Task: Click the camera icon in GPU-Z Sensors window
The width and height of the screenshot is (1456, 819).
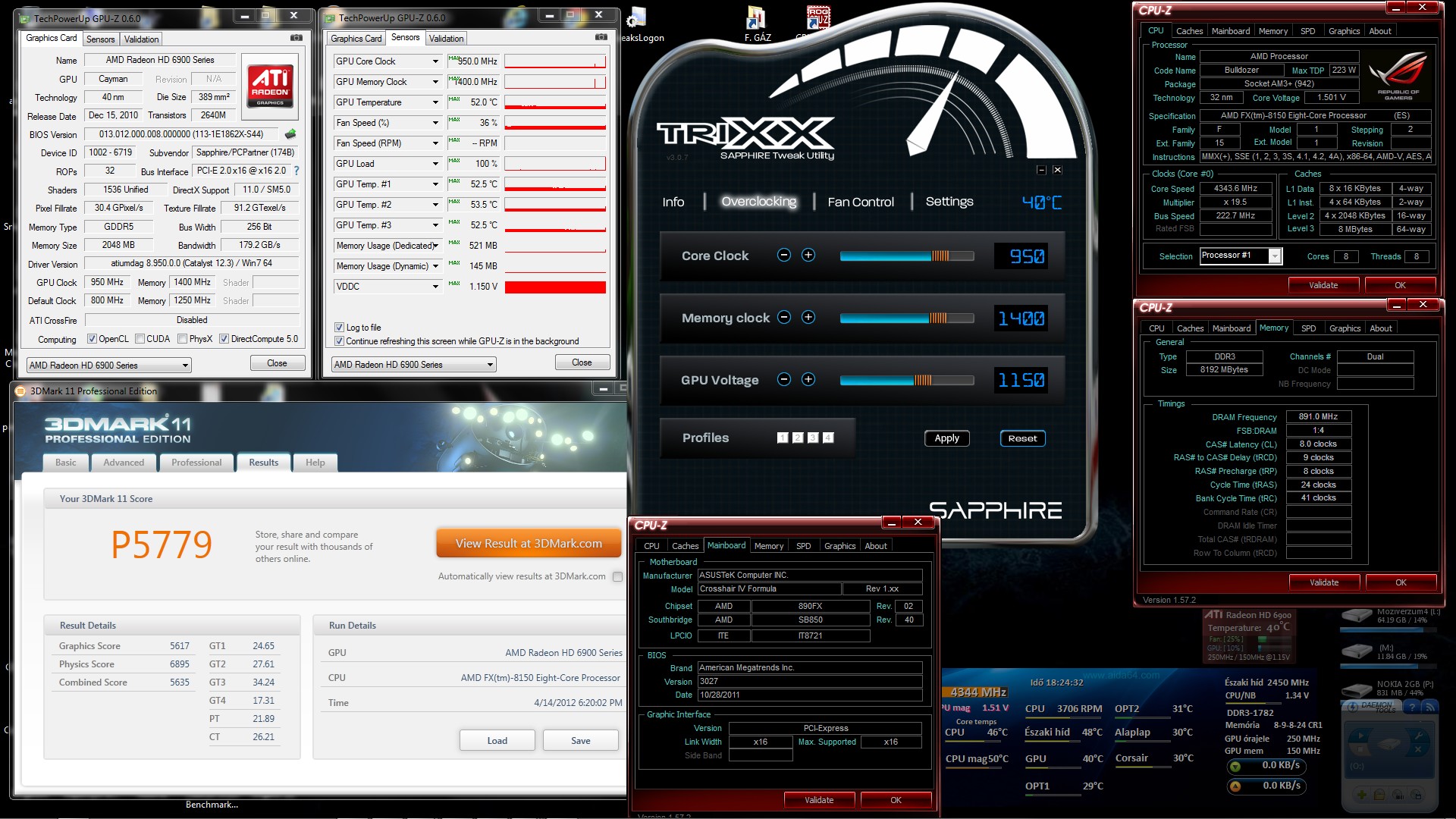Action: coord(601,37)
